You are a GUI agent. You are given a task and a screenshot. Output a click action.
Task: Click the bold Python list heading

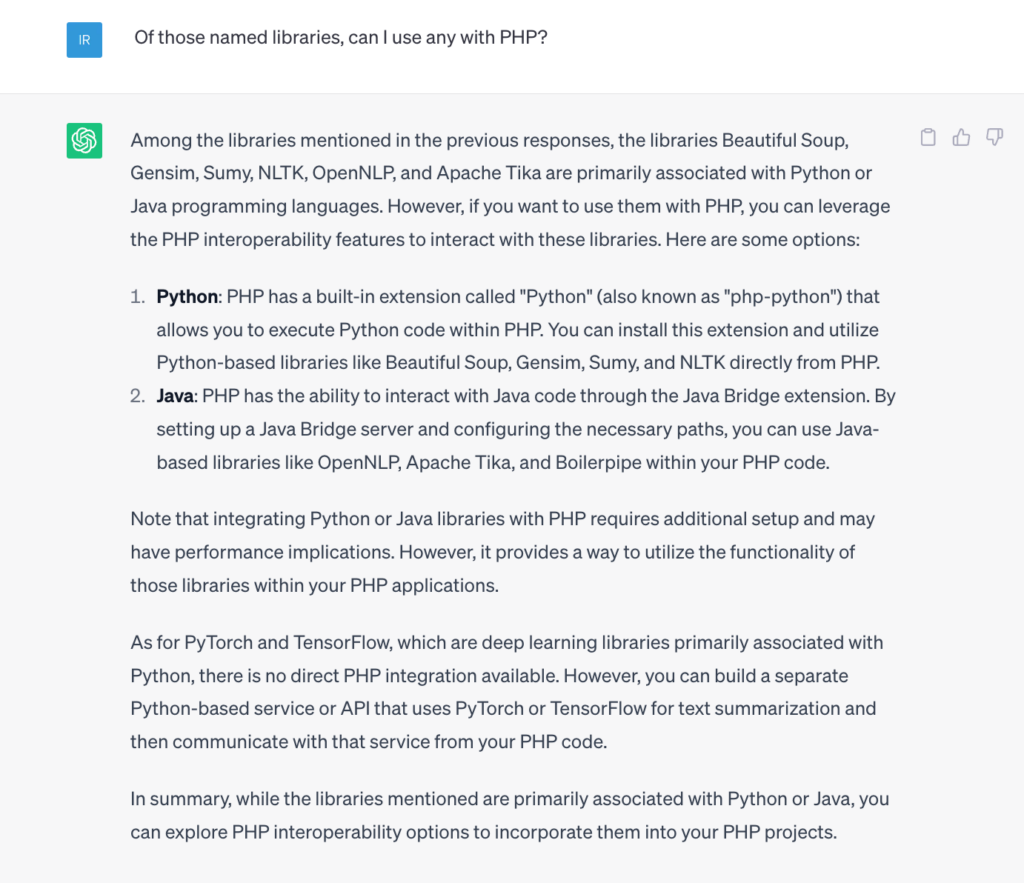click(x=187, y=297)
